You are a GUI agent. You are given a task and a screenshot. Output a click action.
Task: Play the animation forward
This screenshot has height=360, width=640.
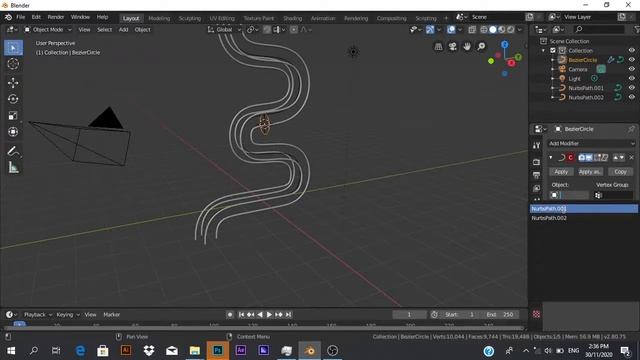[x=269, y=315]
